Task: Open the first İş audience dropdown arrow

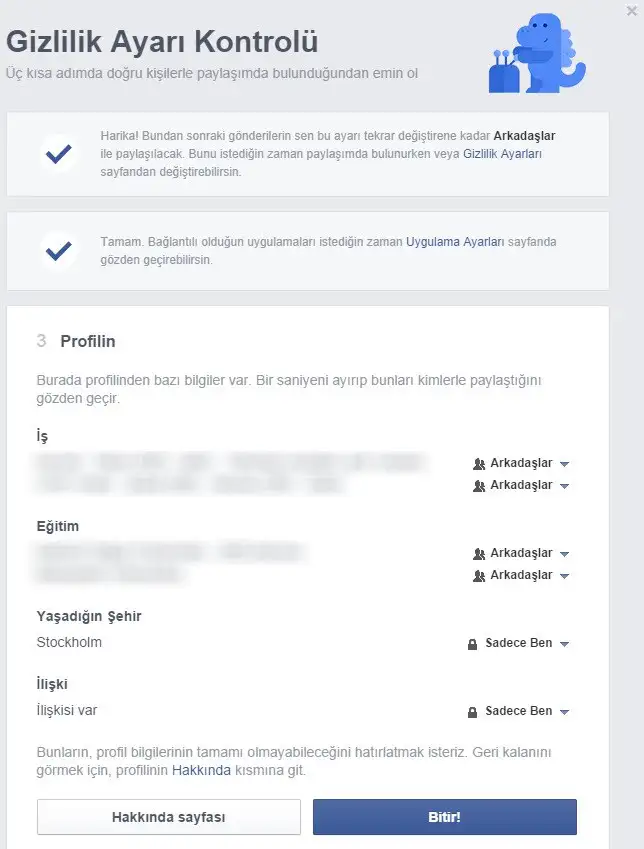Action: coord(564,464)
